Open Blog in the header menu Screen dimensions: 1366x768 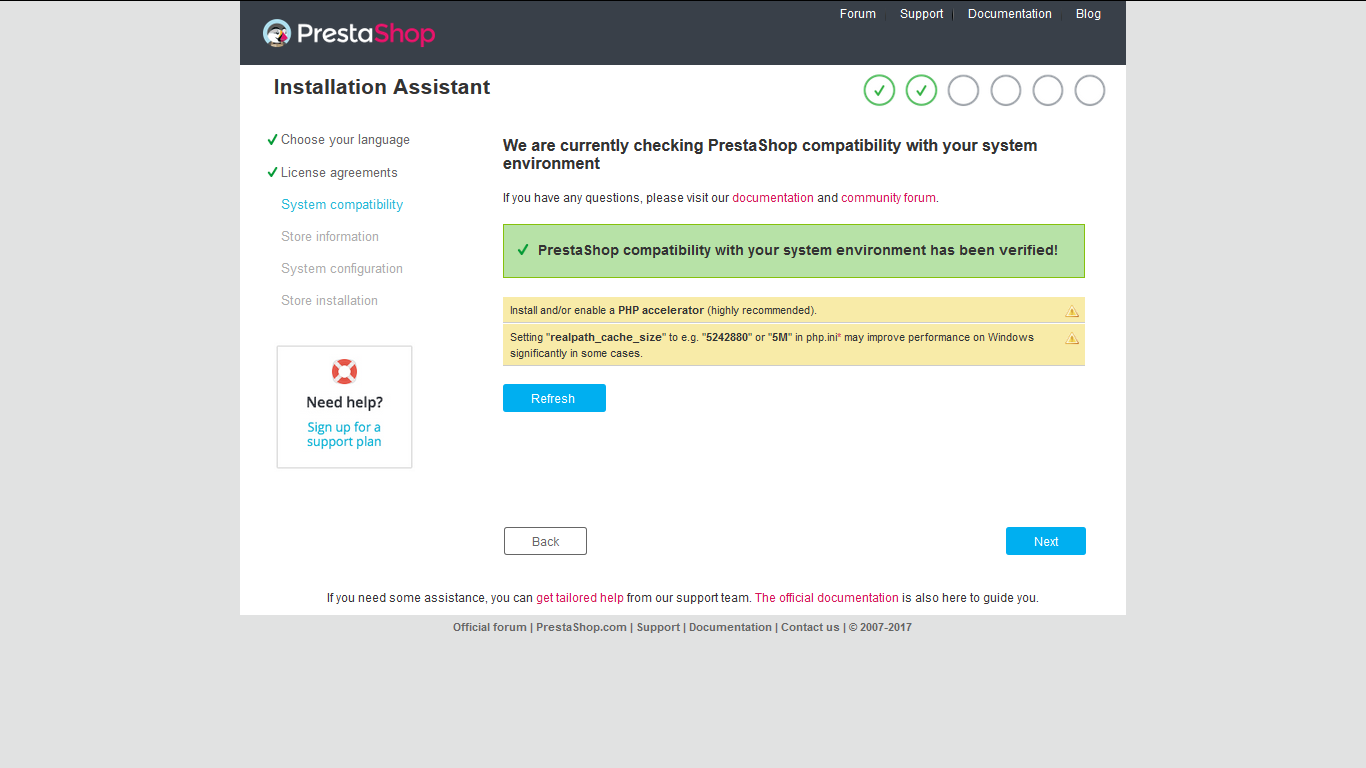tap(1088, 14)
